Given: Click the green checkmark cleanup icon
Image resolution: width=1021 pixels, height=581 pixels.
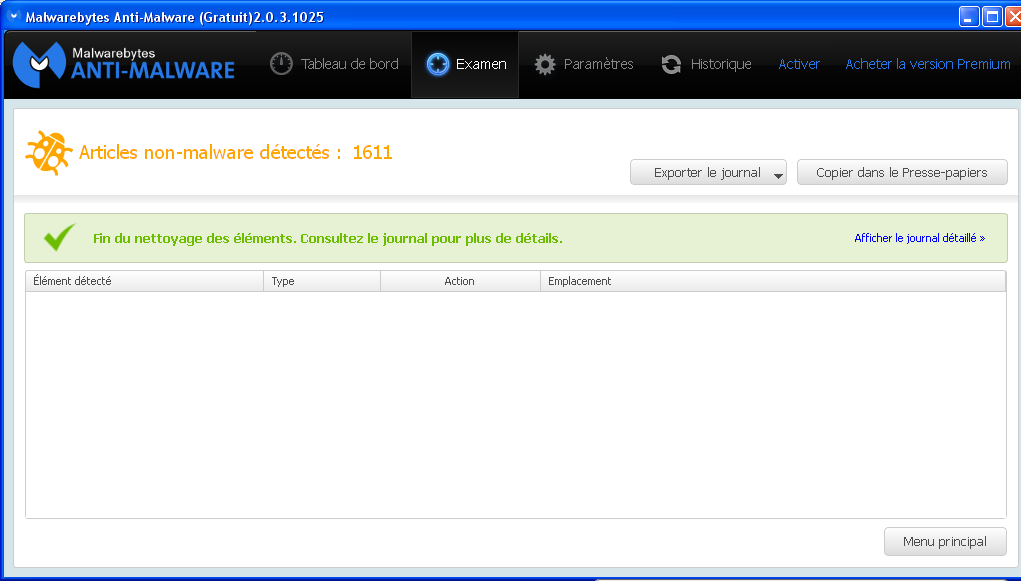Looking at the screenshot, I should (60, 238).
